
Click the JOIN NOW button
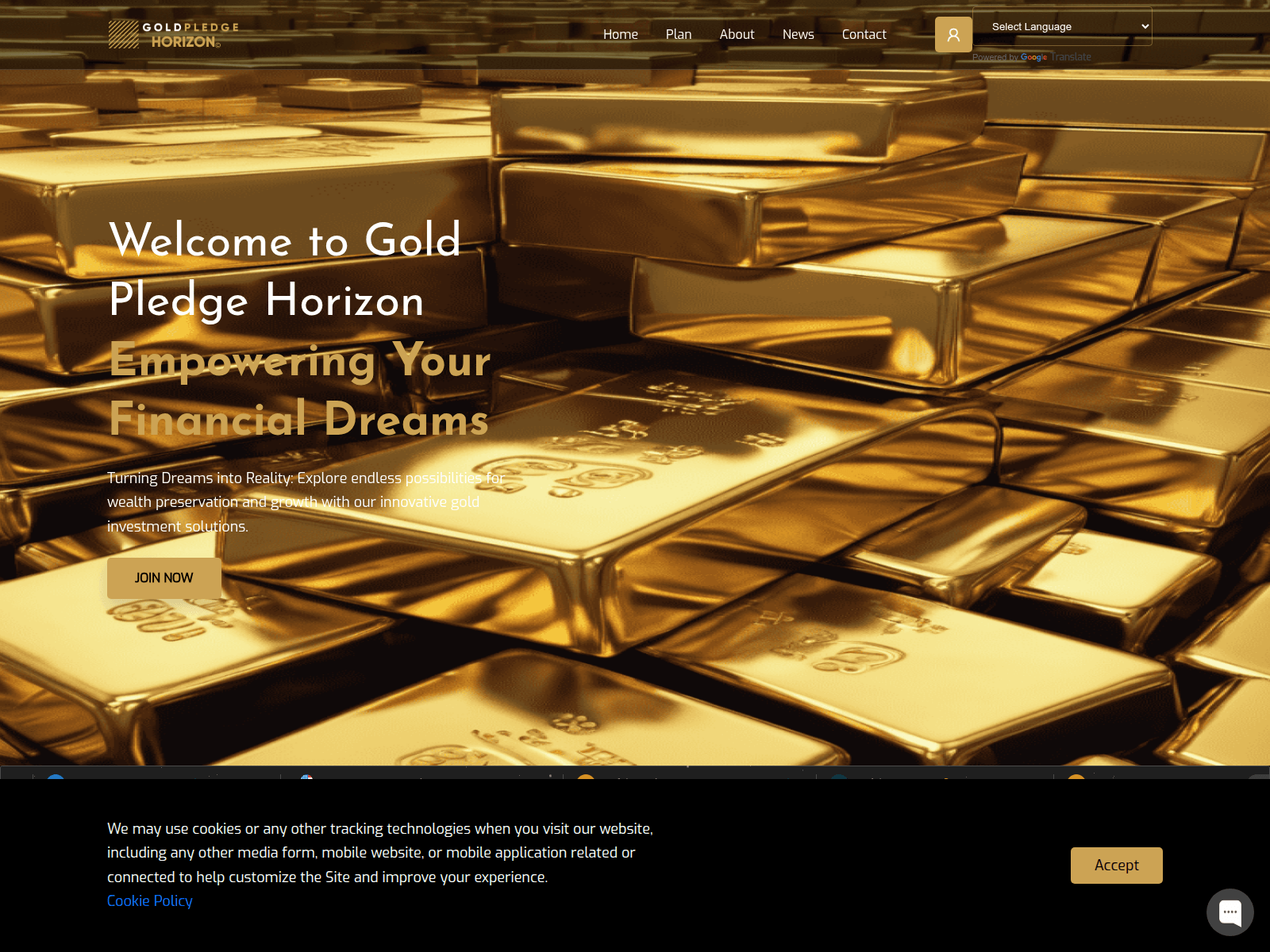[164, 578]
